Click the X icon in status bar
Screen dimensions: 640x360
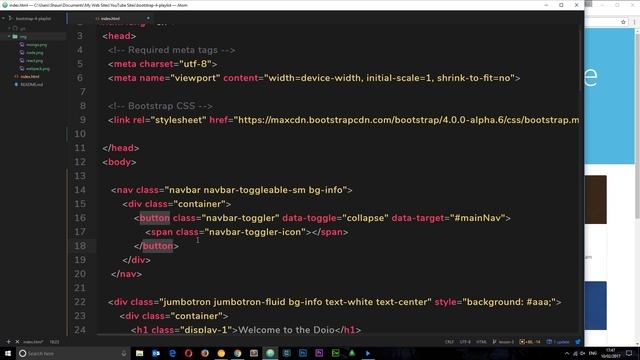[17, 342]
